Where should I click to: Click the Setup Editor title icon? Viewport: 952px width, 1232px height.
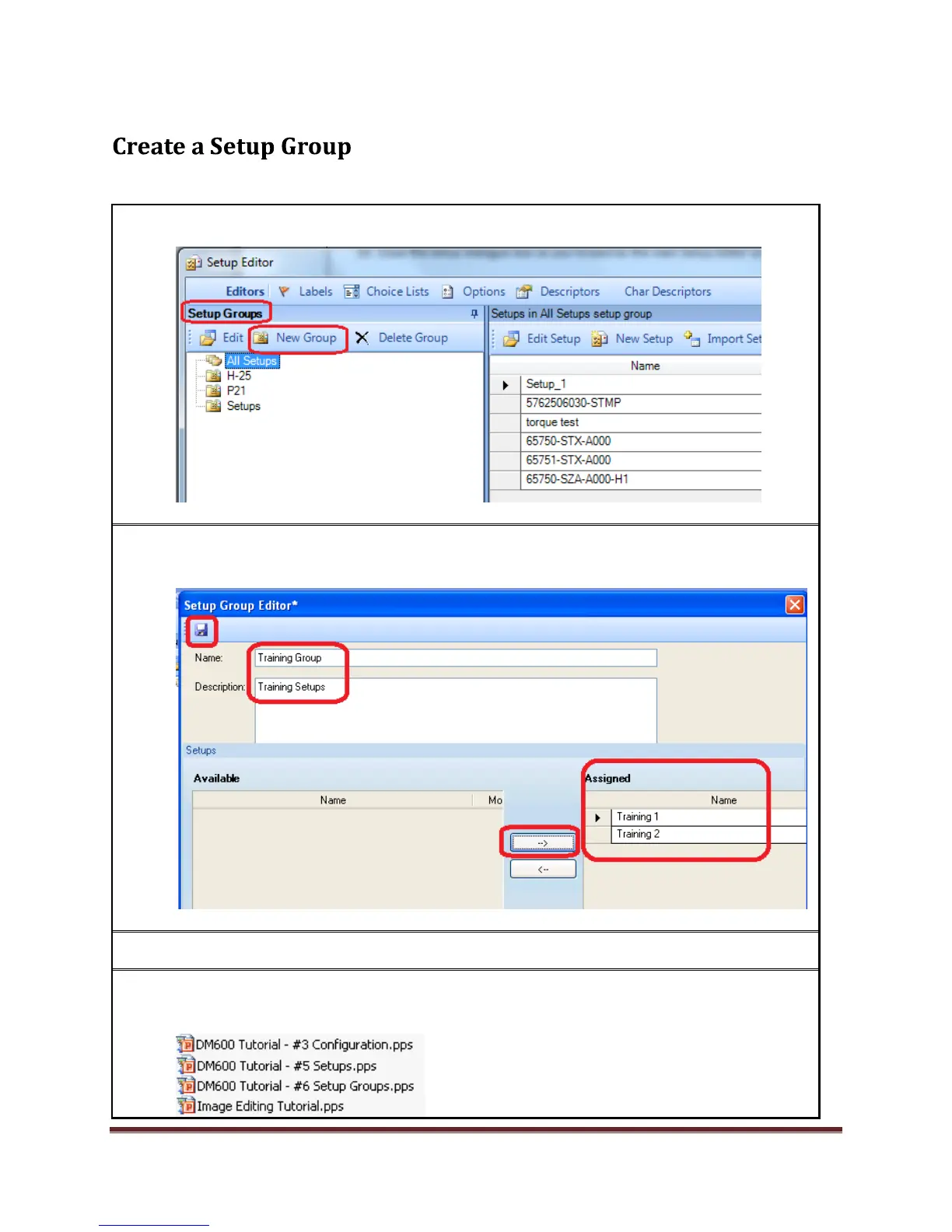[x=194, y=263]
